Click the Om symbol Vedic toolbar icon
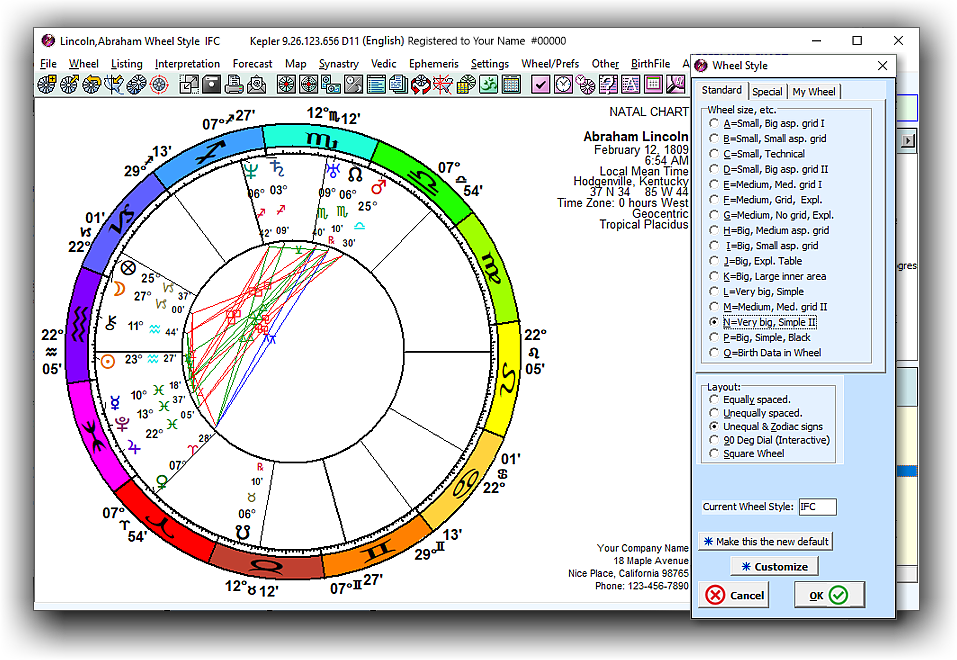 pyautogui.click(x=488, y=85)
